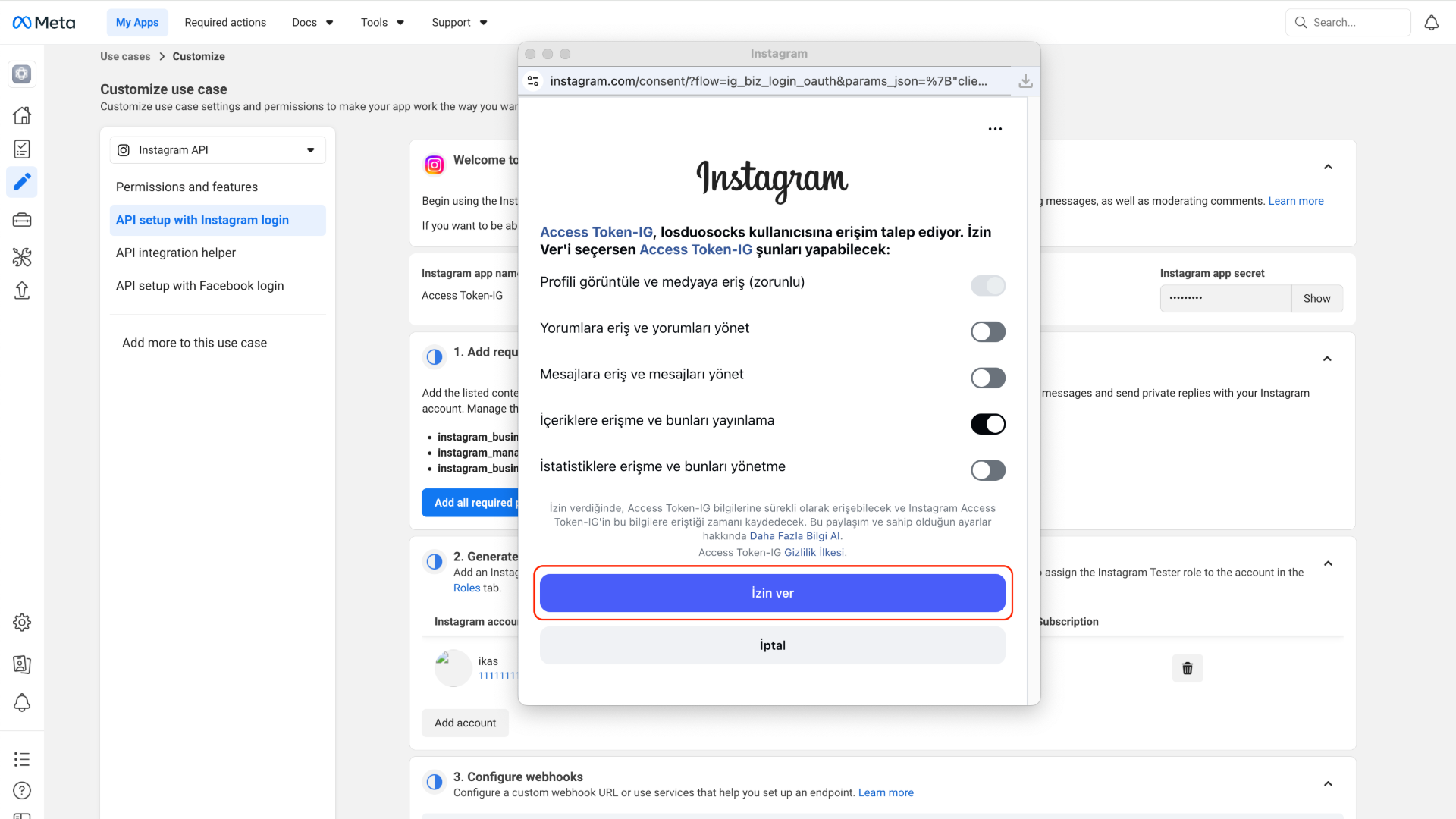The height and width of the screenshot is (819, 1456).
Task: Open the three-dot options menu in Instagram popup
Action: coord(995,129)
